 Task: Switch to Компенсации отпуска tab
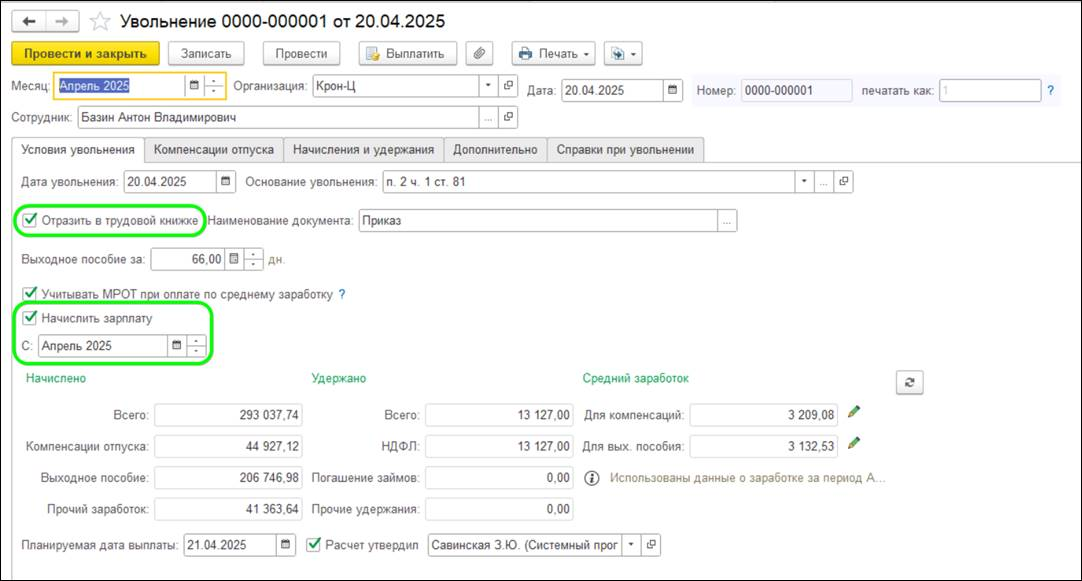[x=213, y=149]
